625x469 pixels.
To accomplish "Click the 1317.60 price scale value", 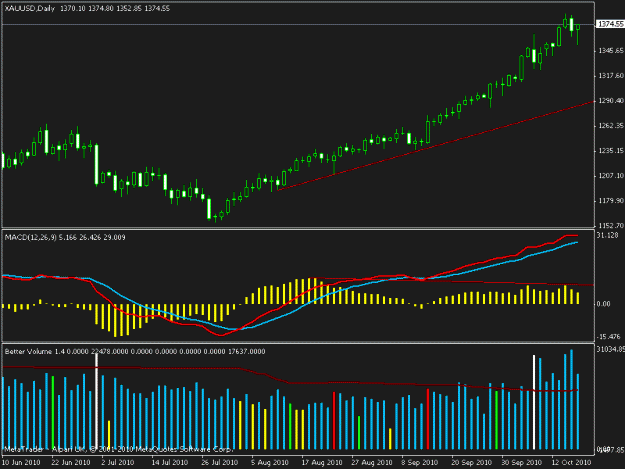I will click(x=611, y=76).
